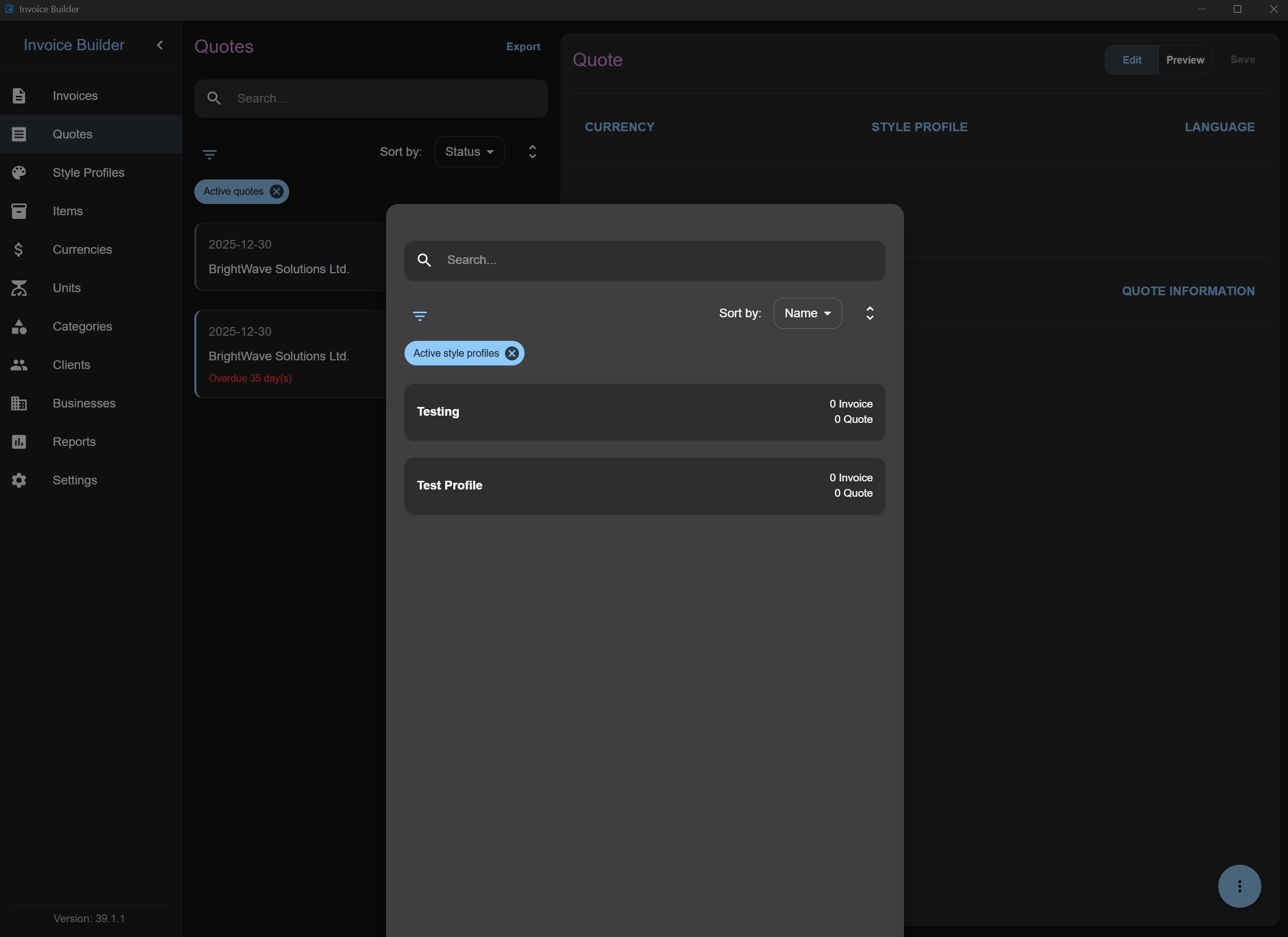This screenshot has width=1288, height=937.
Task: Open the first BrightWave Solutions quote card
Action: coord(291,257)
